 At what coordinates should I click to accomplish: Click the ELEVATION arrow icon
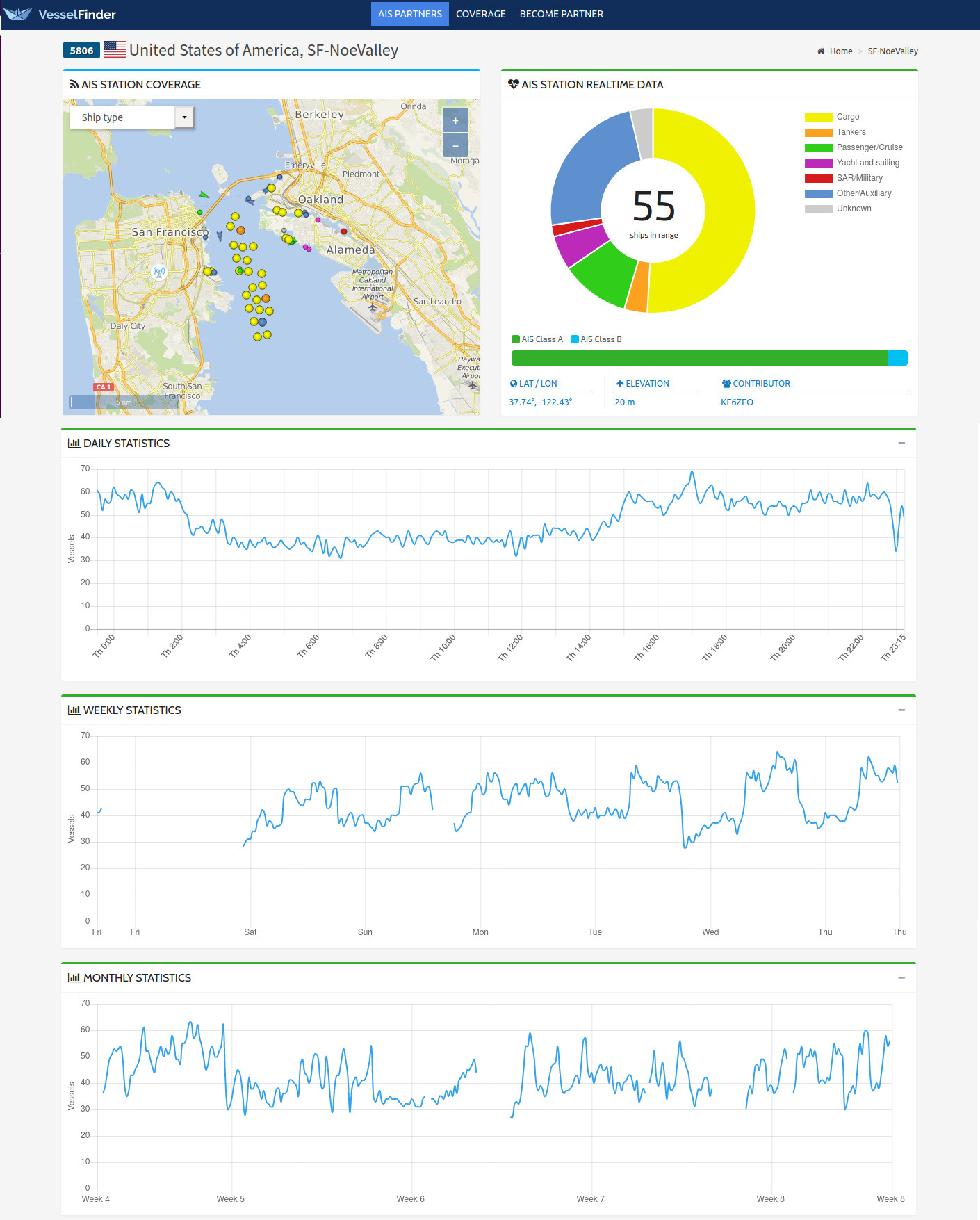click(620, 384)
